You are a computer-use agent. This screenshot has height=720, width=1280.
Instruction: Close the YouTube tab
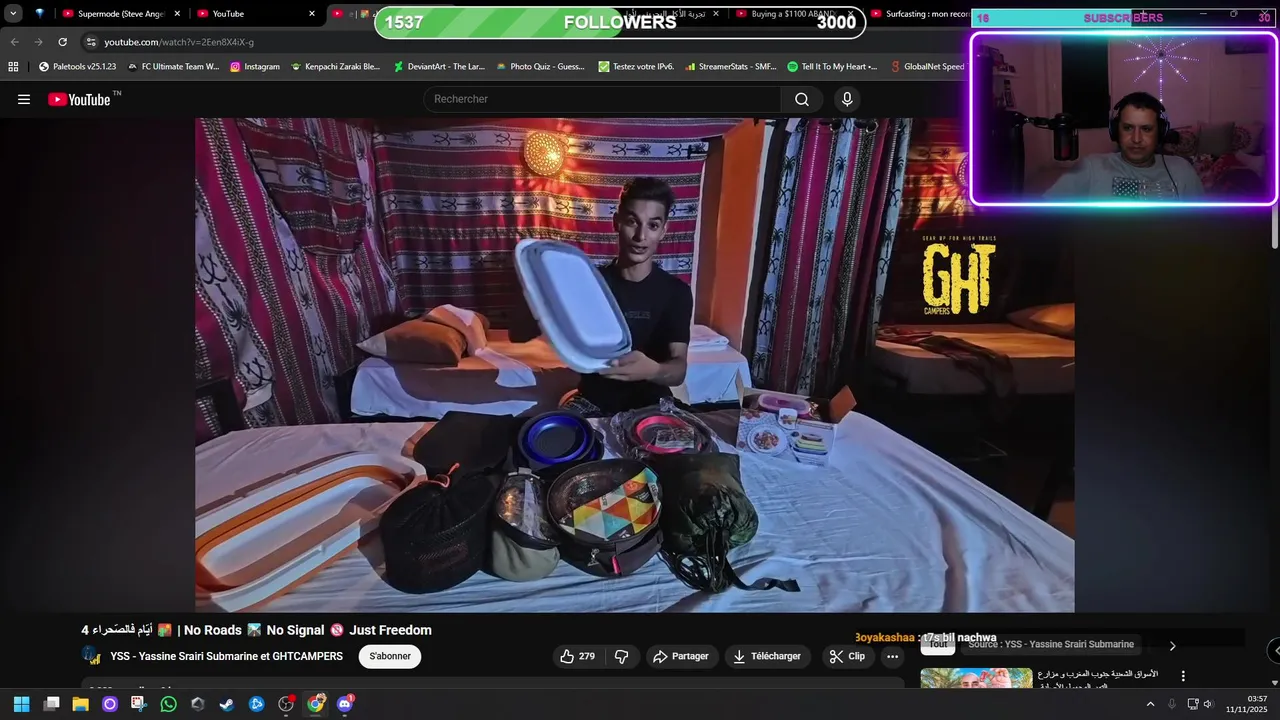click(311, 14)
